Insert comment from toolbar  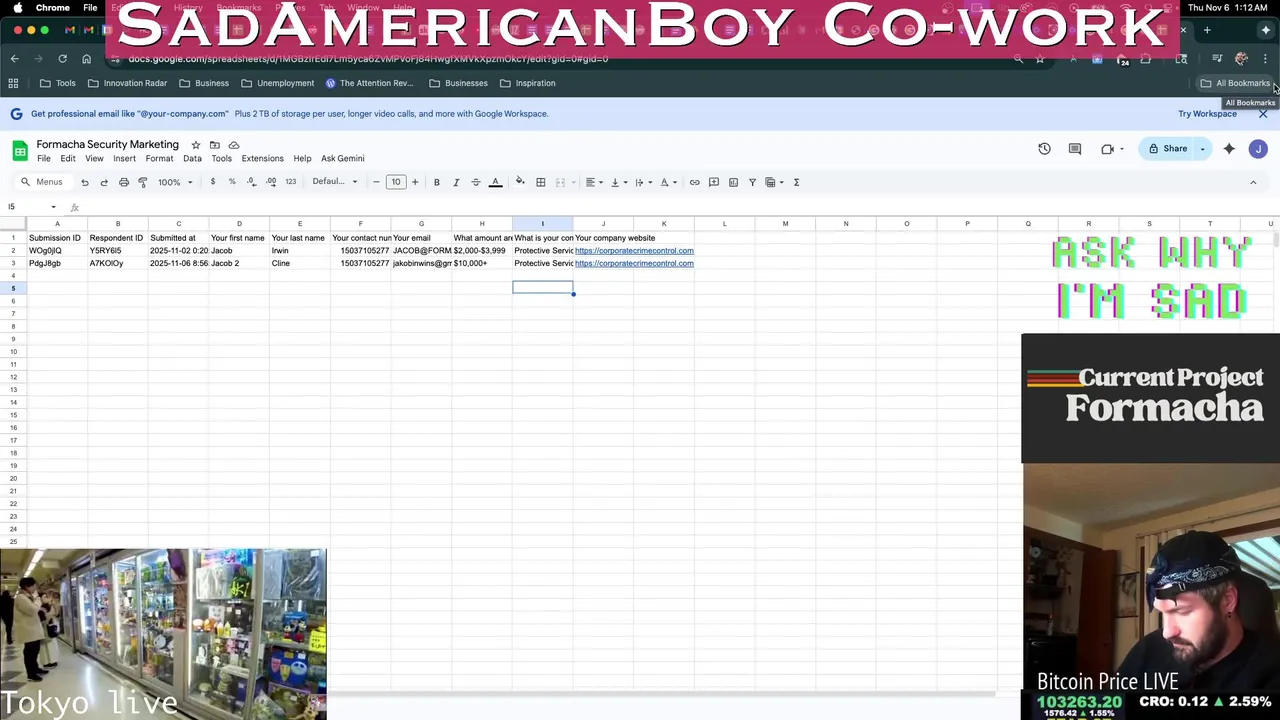pyautogui.click(x=714, y=182)
